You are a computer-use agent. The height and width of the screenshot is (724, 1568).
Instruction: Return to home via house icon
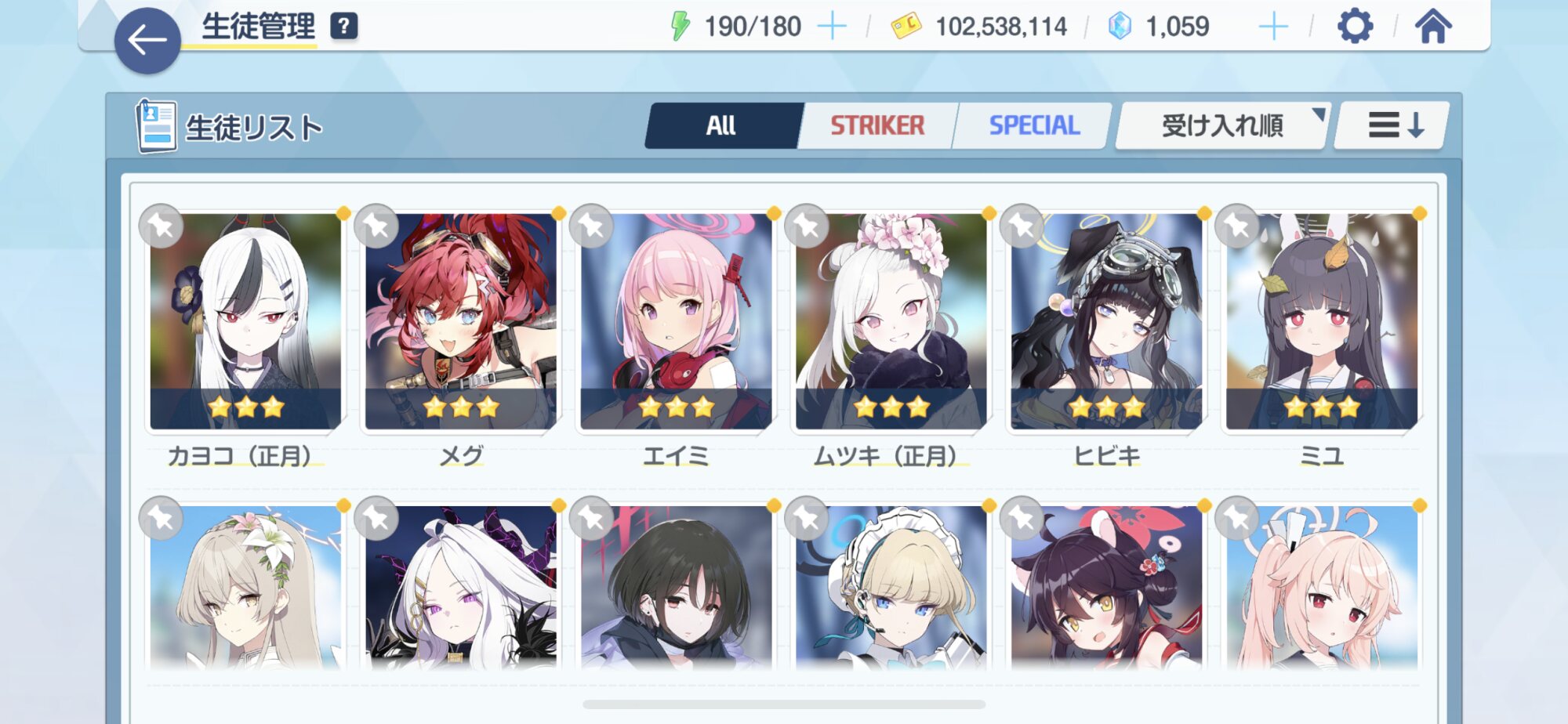pos(1433,27)
